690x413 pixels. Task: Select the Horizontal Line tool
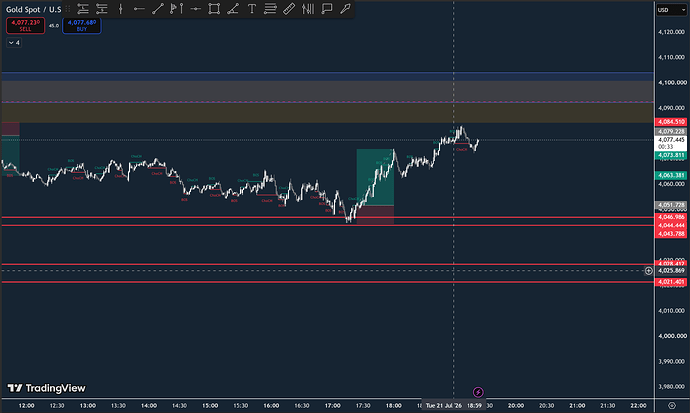(195, 9)
